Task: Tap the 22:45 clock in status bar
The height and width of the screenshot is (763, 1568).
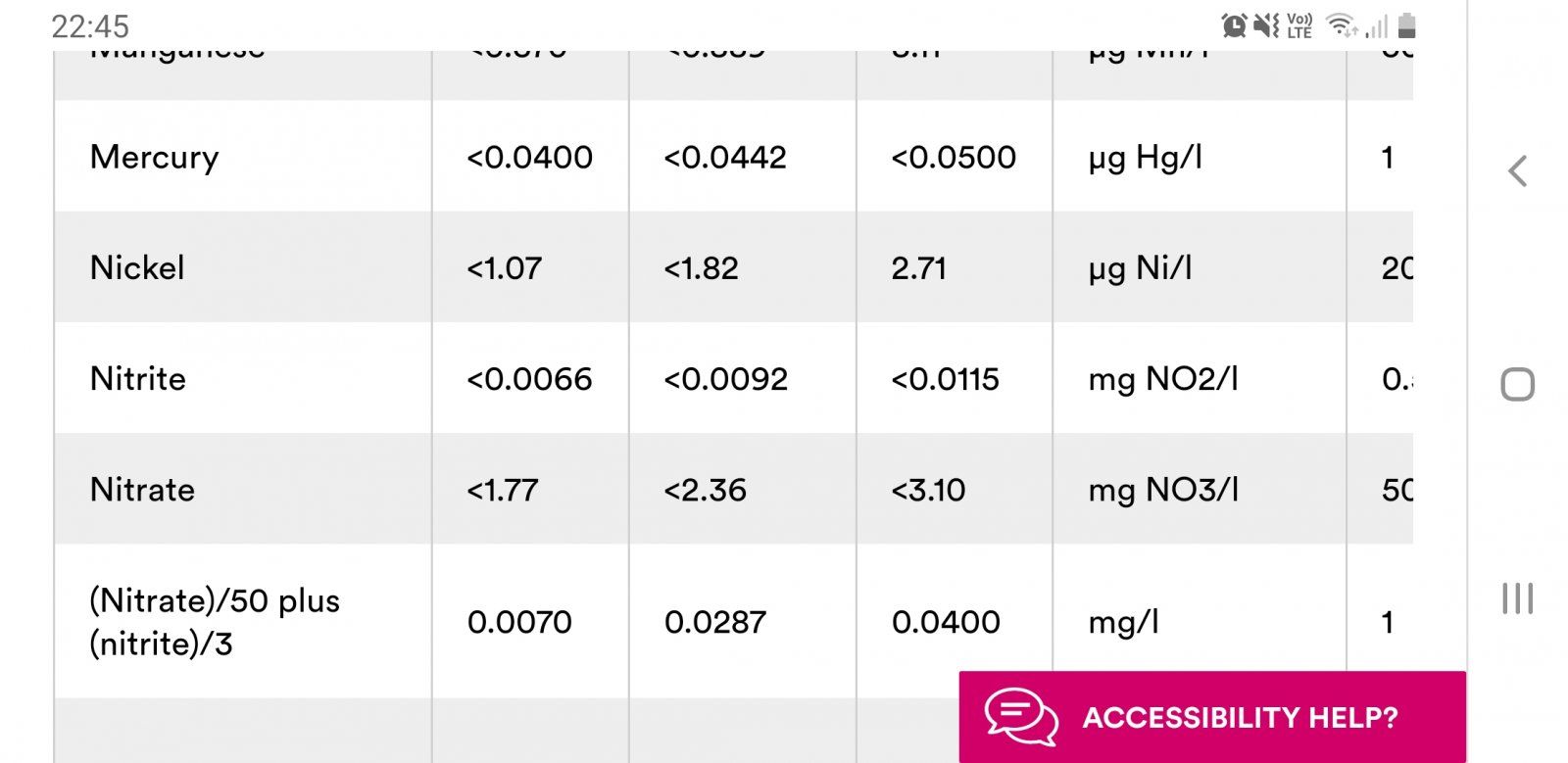Action: (x=90, y=26)
